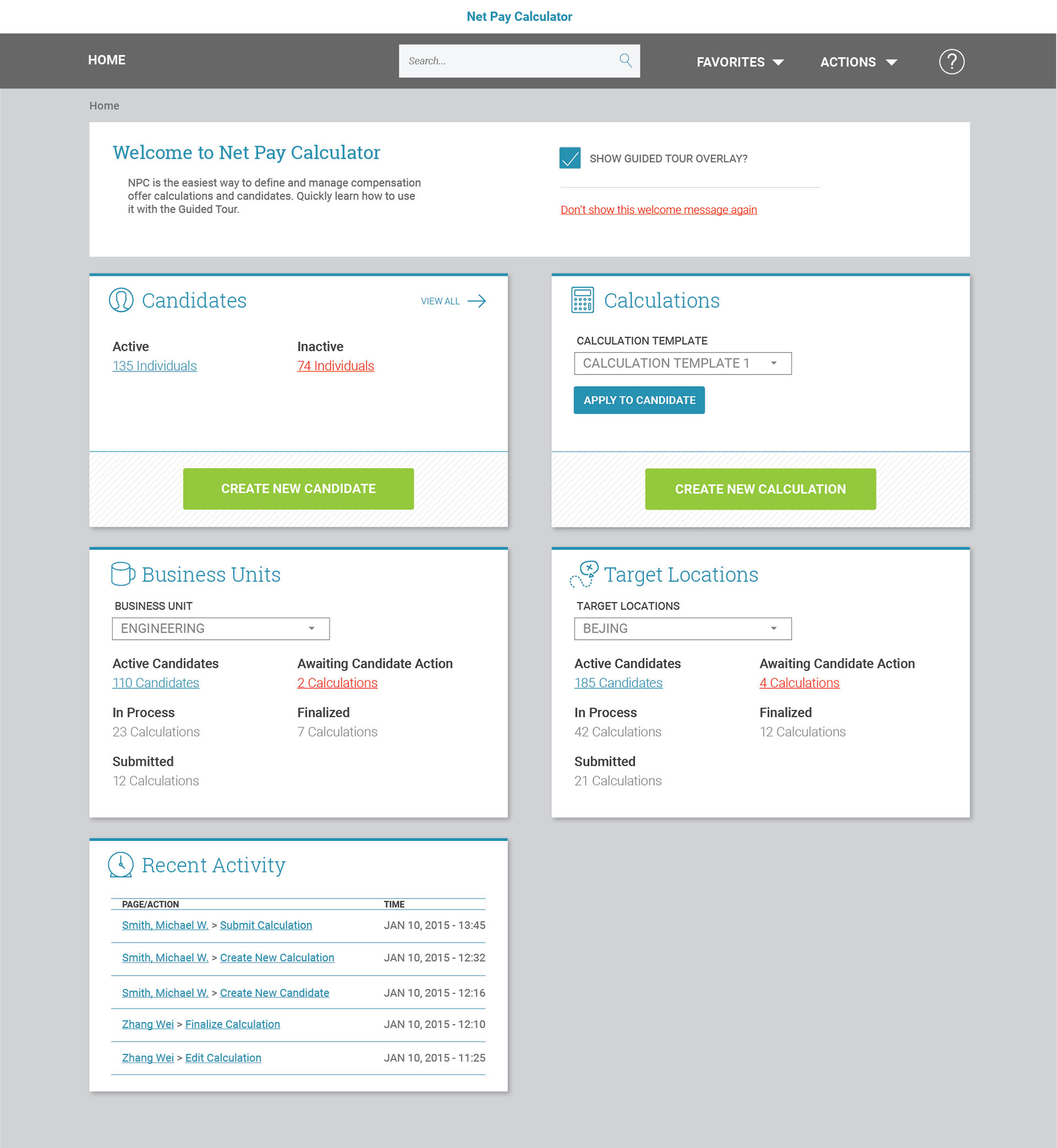Expand the Calculation Template 1 dropdown
Screen dimensions: 1057x1148
click(682, 363)
